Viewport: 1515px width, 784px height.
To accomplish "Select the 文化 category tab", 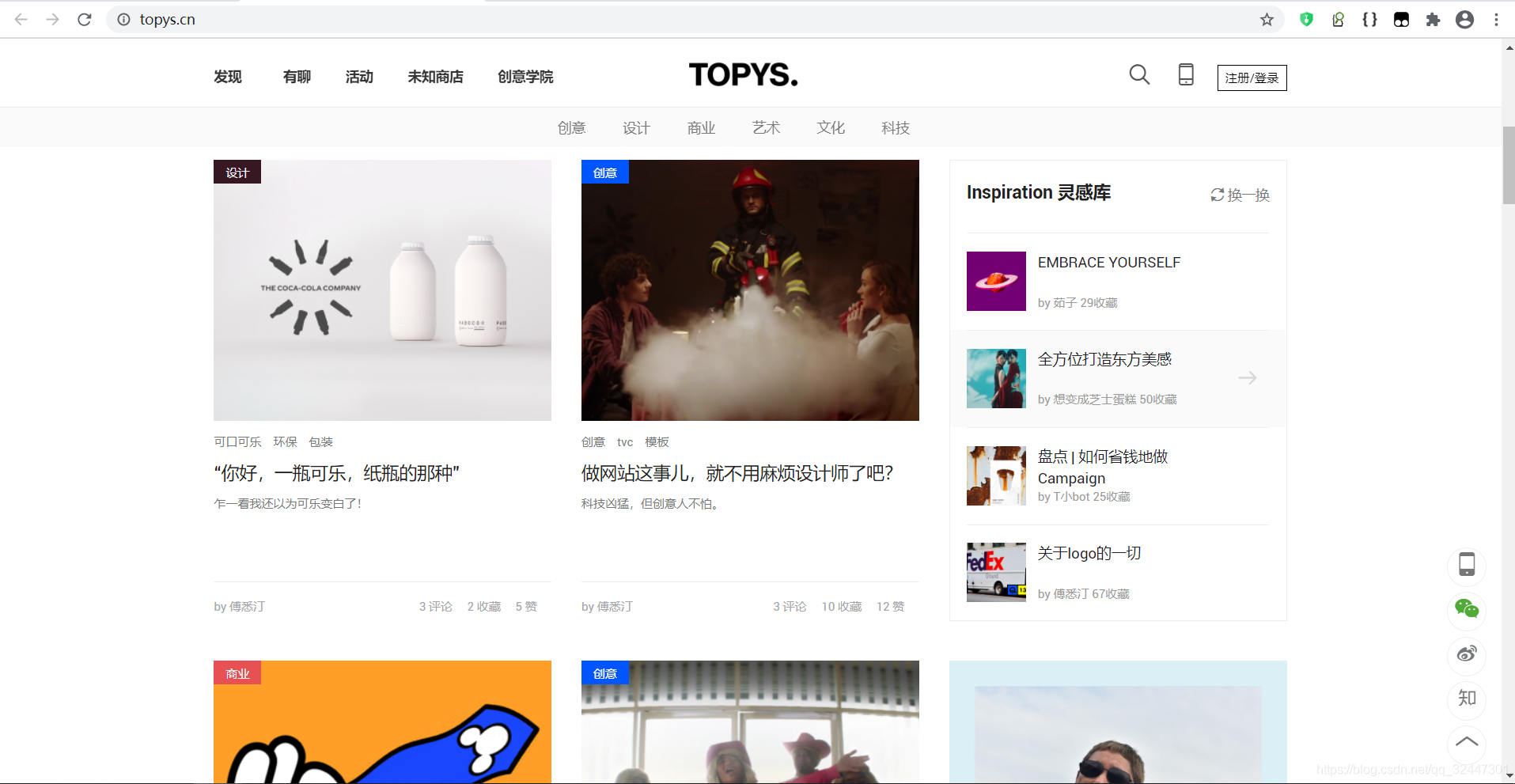I will tap(831, 128).
